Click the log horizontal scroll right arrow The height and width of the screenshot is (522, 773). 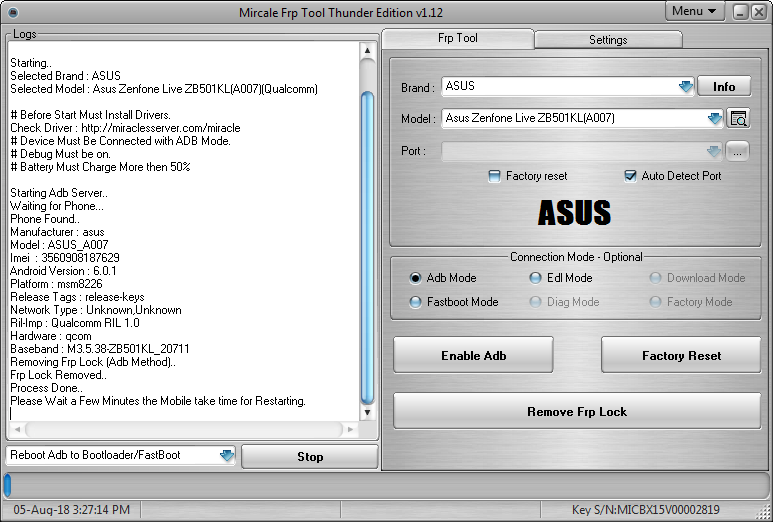pyautogui.click(x=351, y=429)
